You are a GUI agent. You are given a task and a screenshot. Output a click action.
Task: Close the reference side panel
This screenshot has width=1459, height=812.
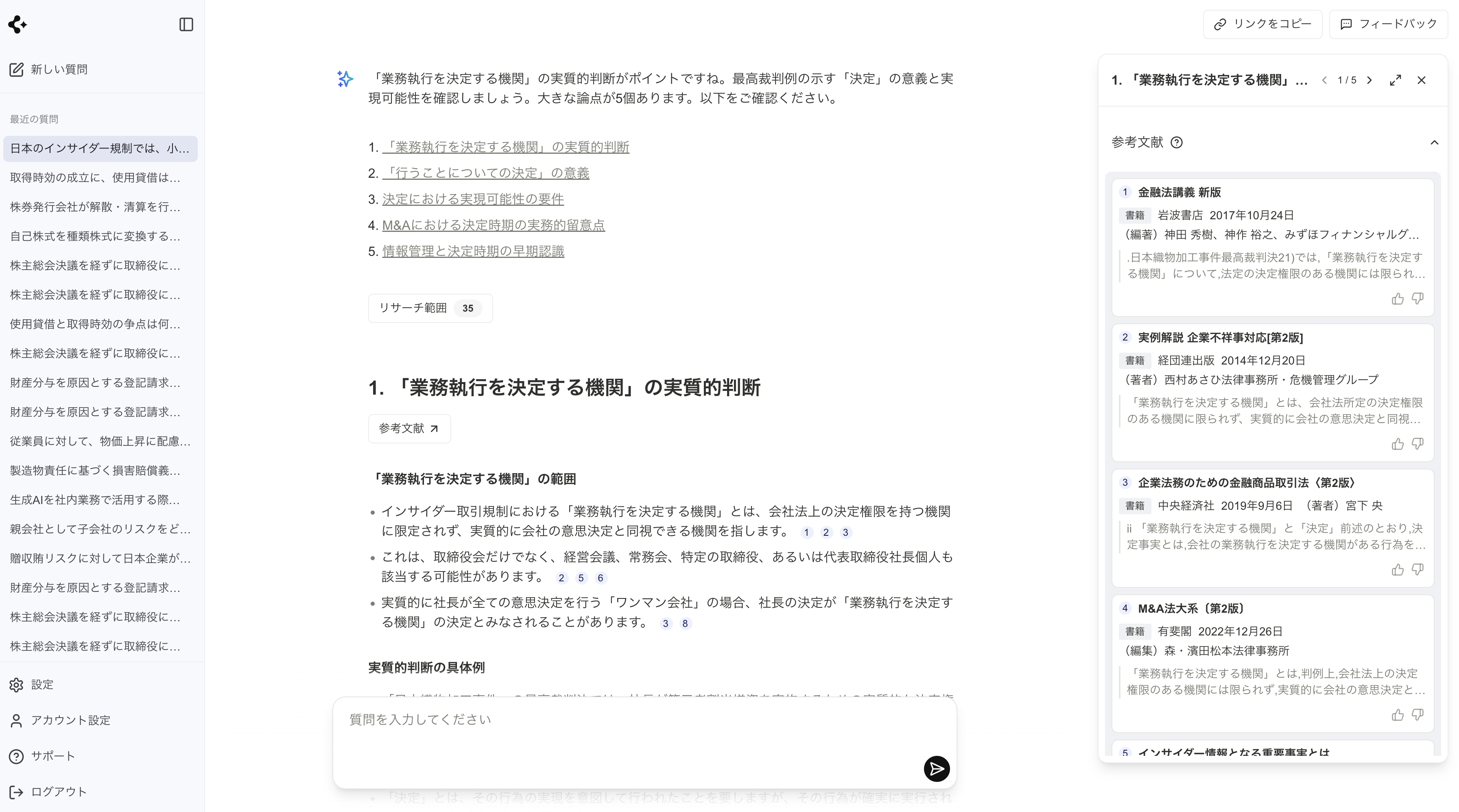click(1422, 81)
